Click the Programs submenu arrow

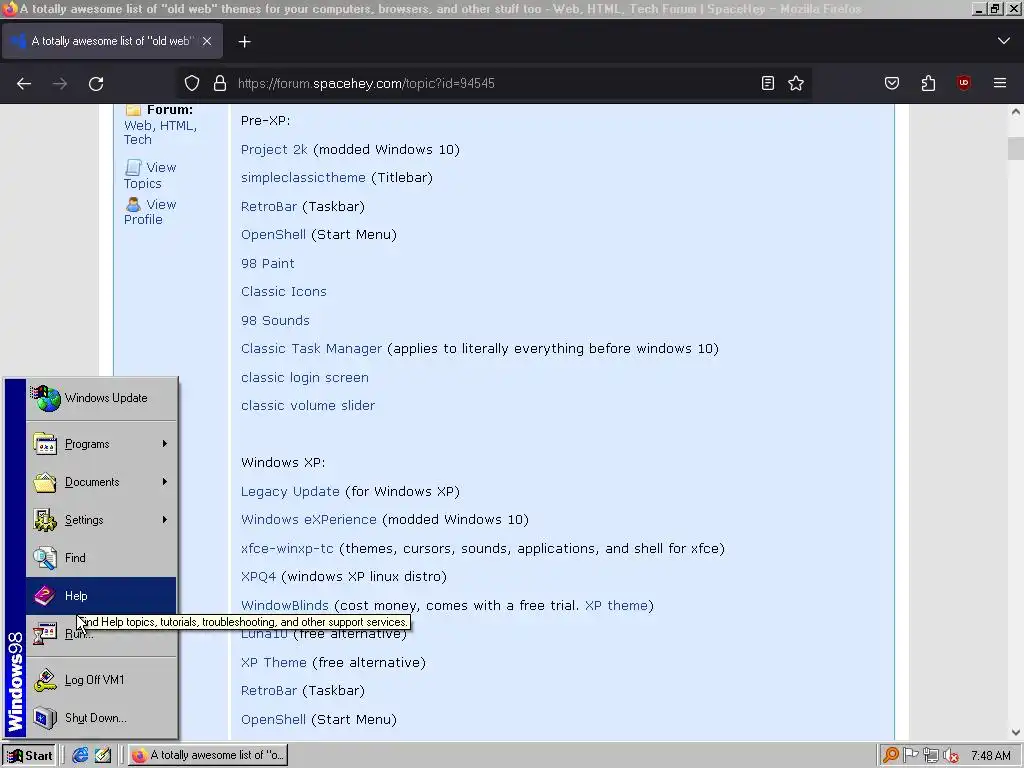pos(165,444)
